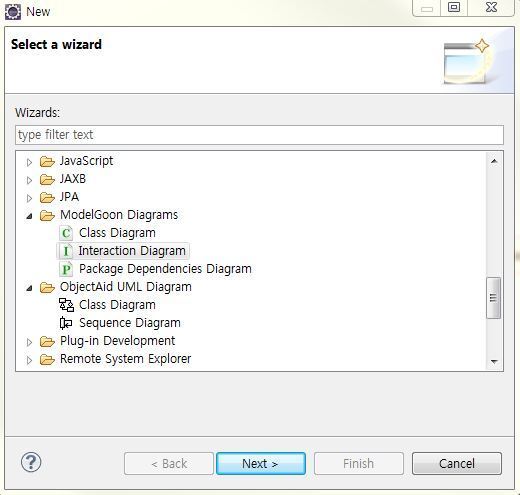
Task: Expand the Plug-in Development category
Action: 29,342
